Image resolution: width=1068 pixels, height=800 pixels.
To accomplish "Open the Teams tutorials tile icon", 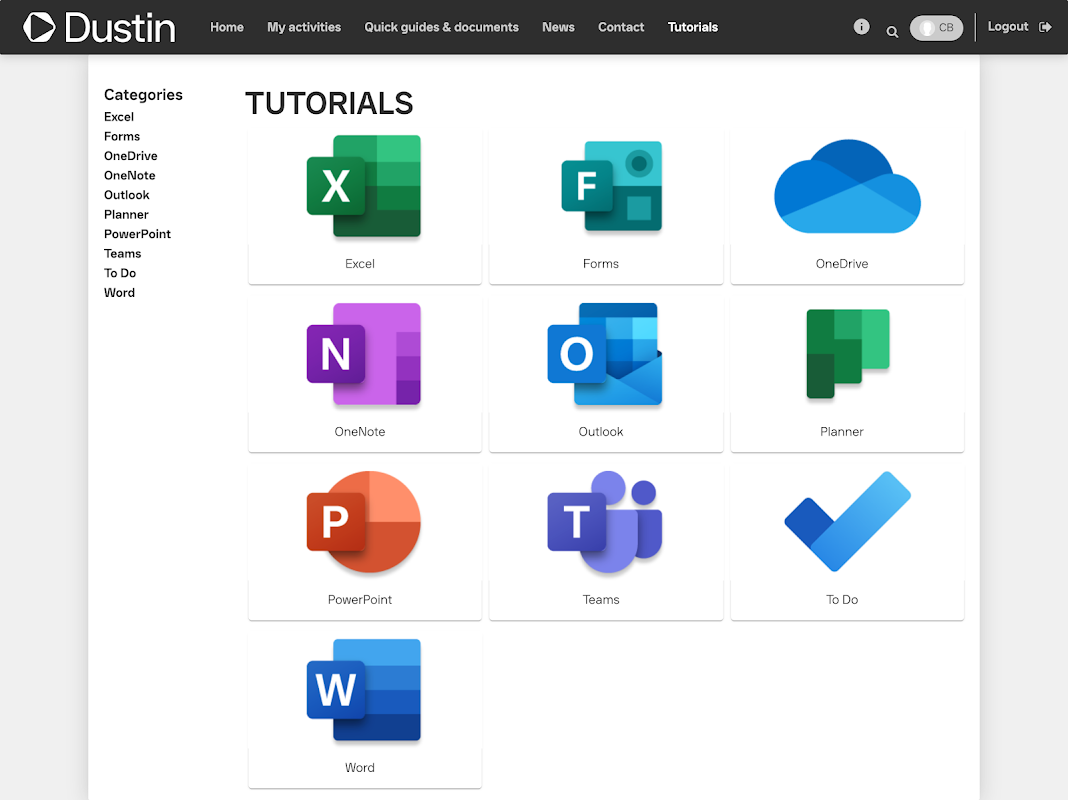I will point(605,522).
